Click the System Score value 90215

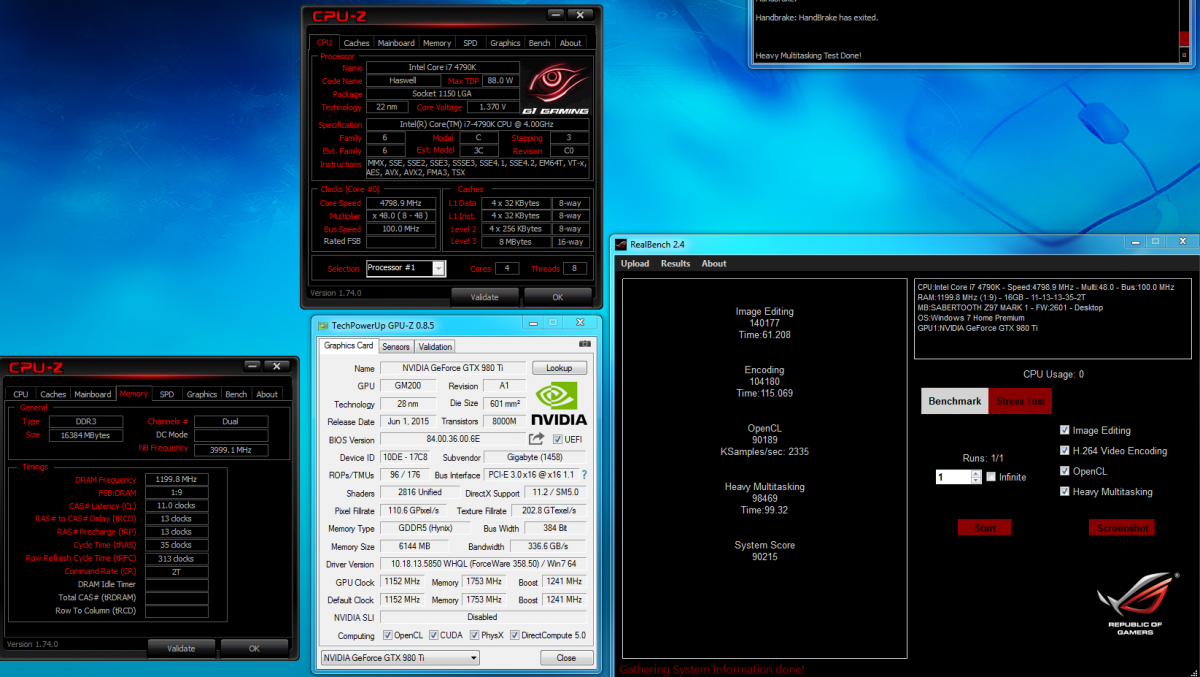(x=765, y=557)
